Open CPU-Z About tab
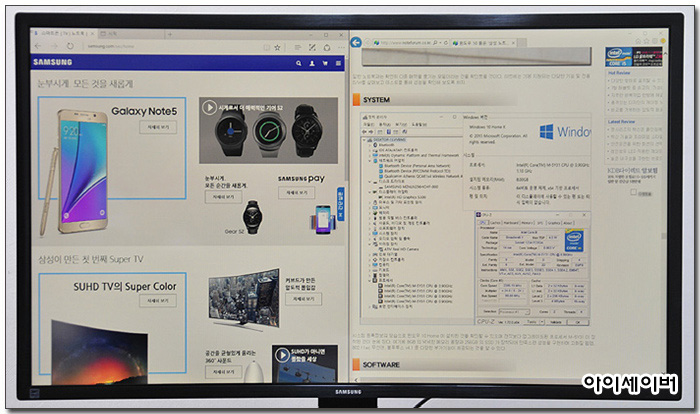The image size is (700, 414). [568, 222]
